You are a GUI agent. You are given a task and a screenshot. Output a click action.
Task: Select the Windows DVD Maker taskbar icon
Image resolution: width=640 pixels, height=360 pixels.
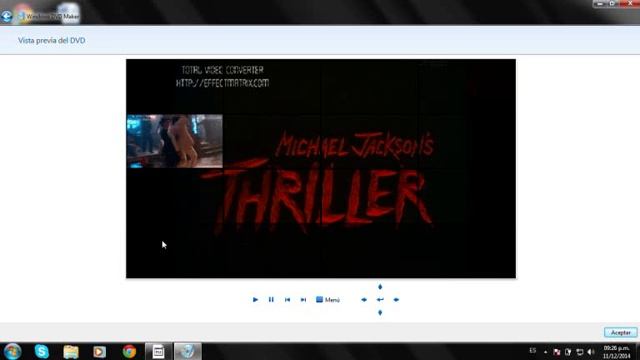coord(188,351)
